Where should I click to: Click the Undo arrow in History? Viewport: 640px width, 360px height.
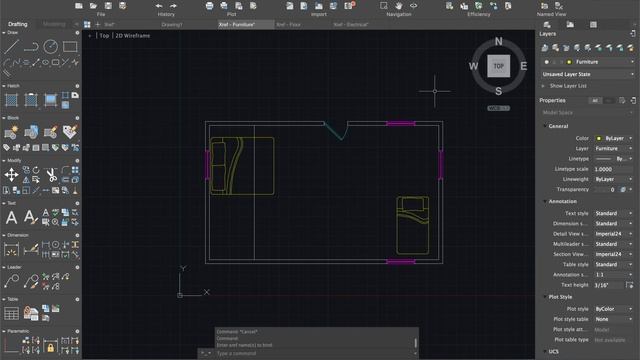pos(159,6)
